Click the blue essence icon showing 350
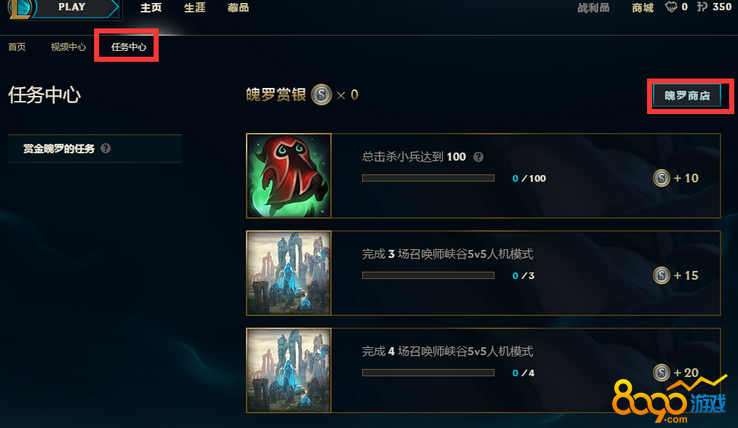Viewport: 738px width, 428px height. tap(702, 7)
